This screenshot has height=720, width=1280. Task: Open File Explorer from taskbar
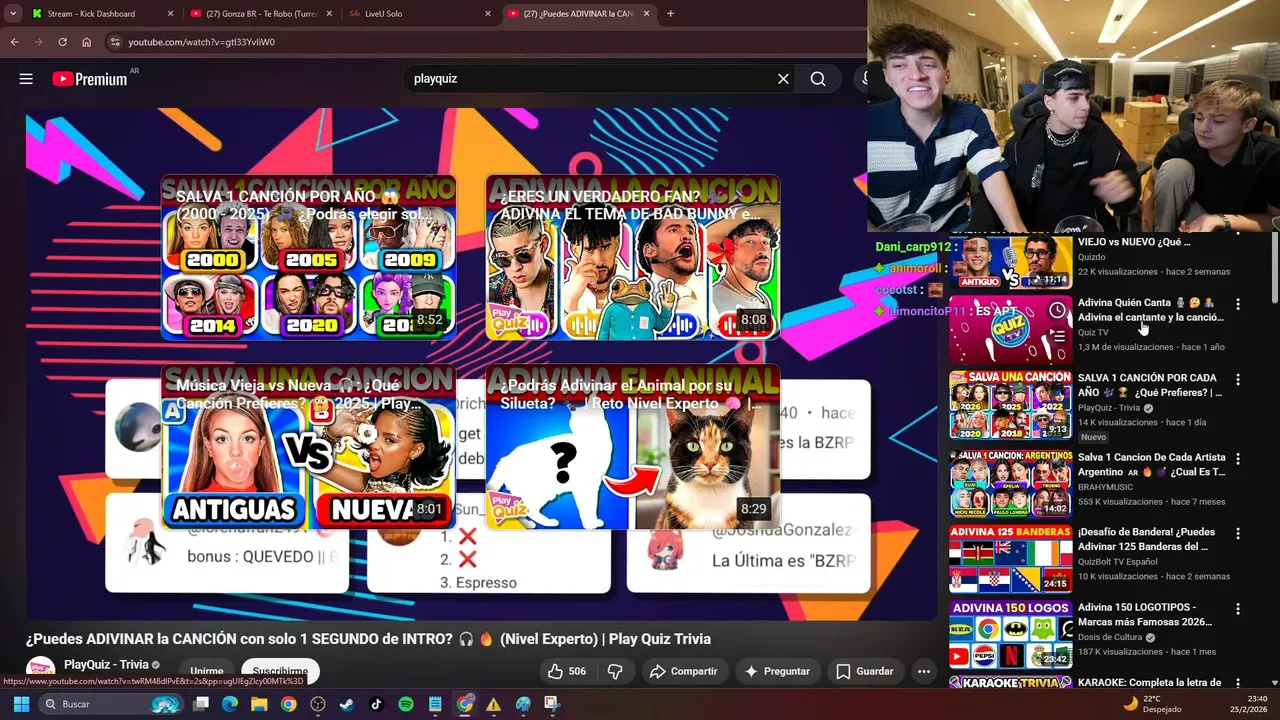(259, 704)
